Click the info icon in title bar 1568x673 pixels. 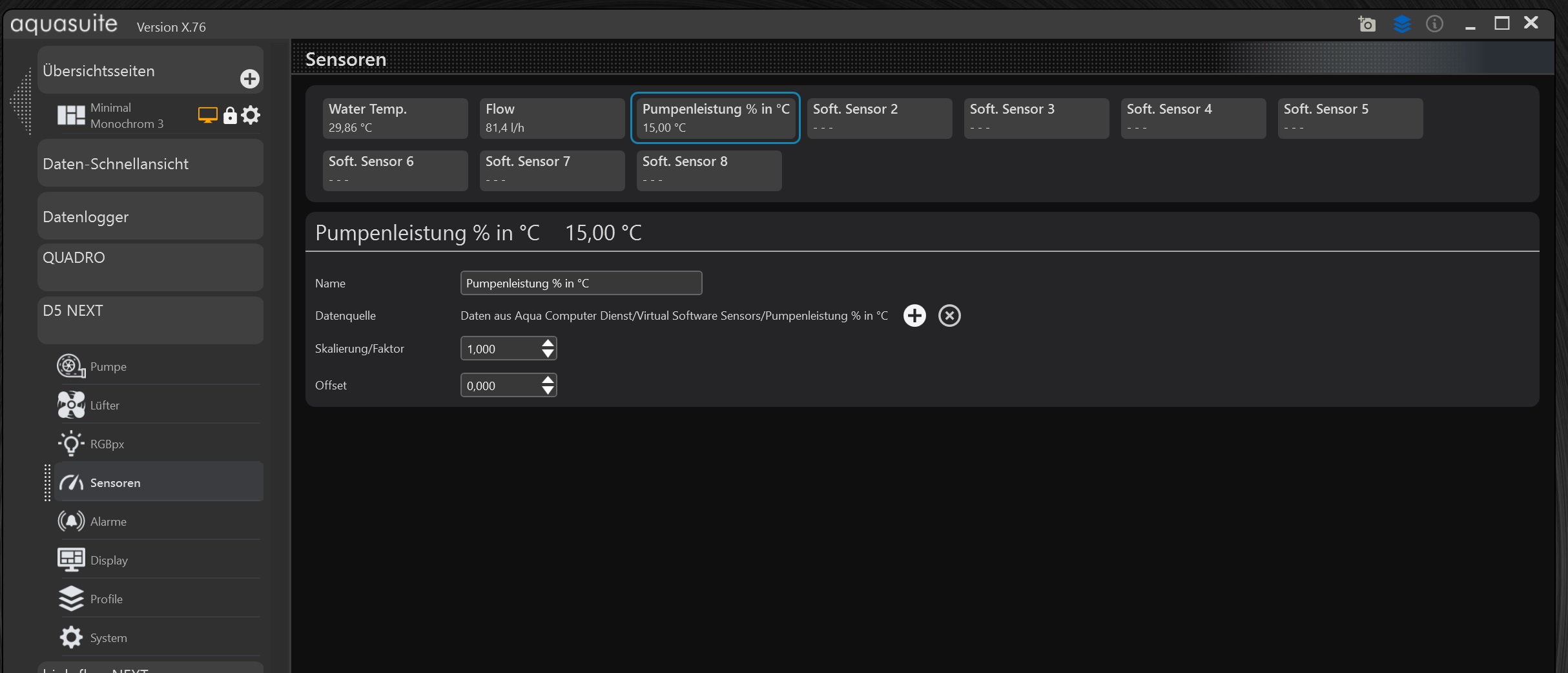click(x=1434, y=25)
